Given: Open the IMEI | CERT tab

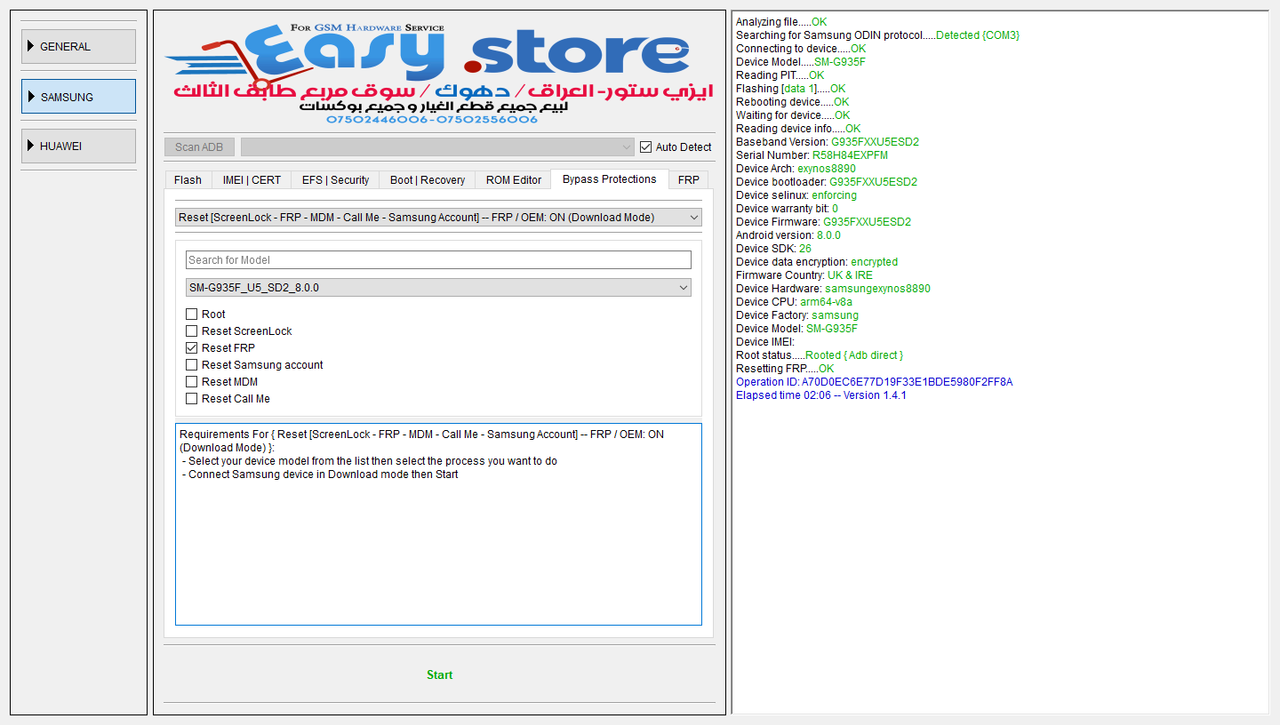Looking at the screenshot, I should tap(252, 180).
